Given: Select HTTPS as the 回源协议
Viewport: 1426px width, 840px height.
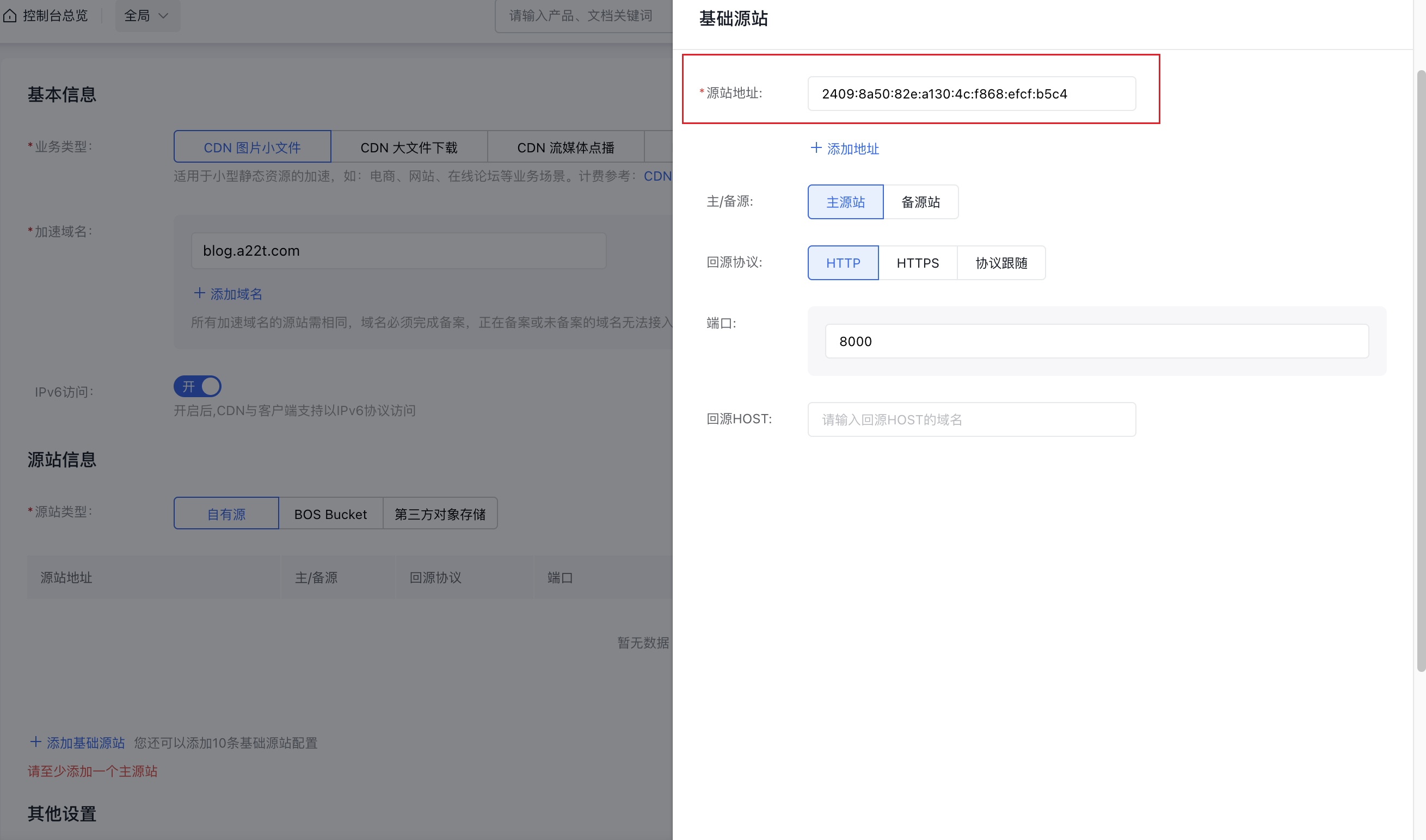Looking at the screenshot, I should pyautogui.click(x=918, y=263).
